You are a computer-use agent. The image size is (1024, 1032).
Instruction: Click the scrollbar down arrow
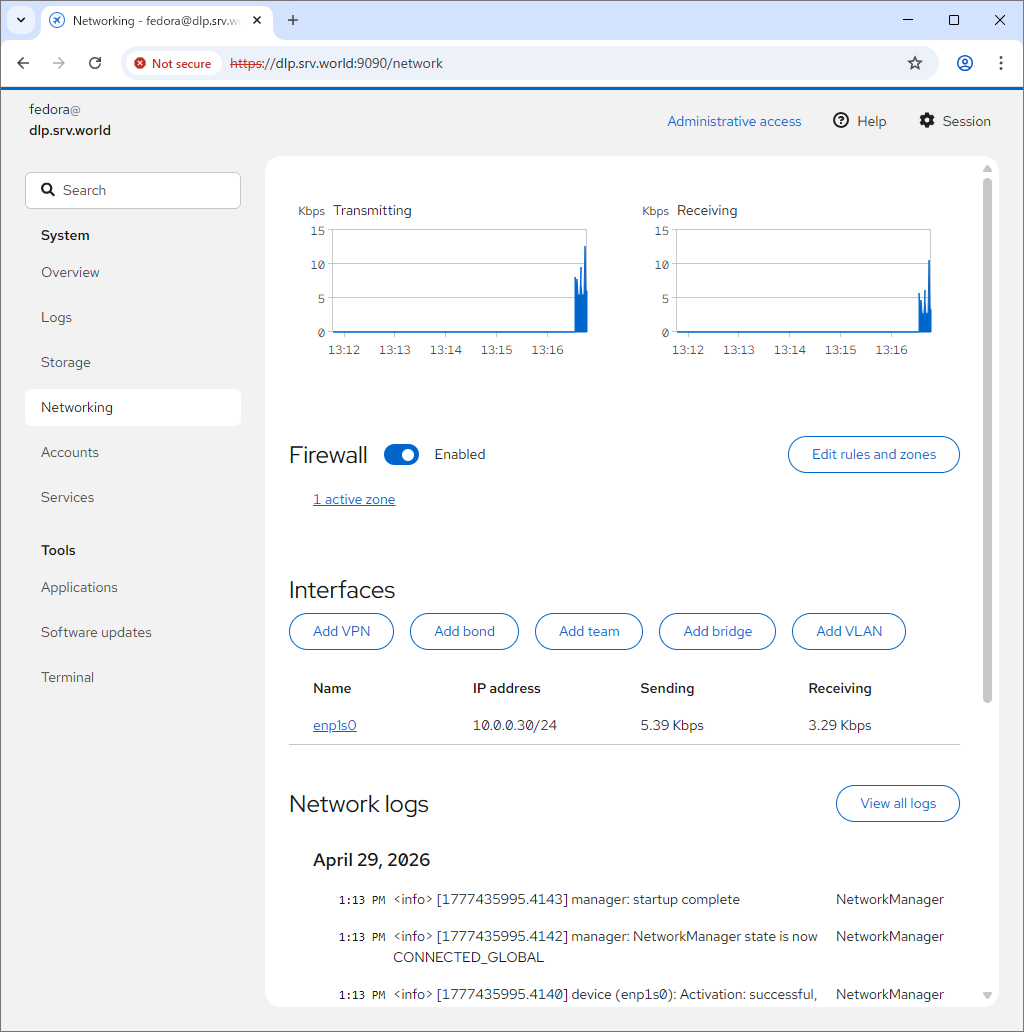coord(987,995)
